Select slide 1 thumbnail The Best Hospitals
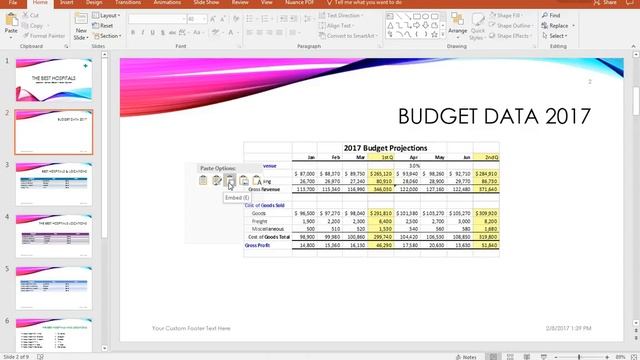640x360 pixels. tap(54, 80)
